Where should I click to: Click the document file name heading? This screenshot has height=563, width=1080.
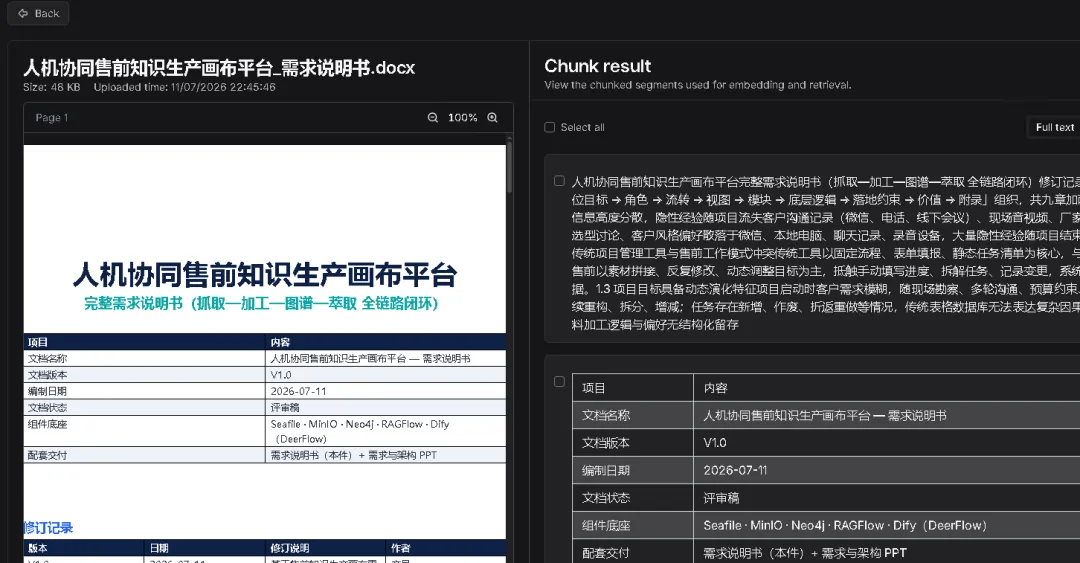tap(219, 68)
